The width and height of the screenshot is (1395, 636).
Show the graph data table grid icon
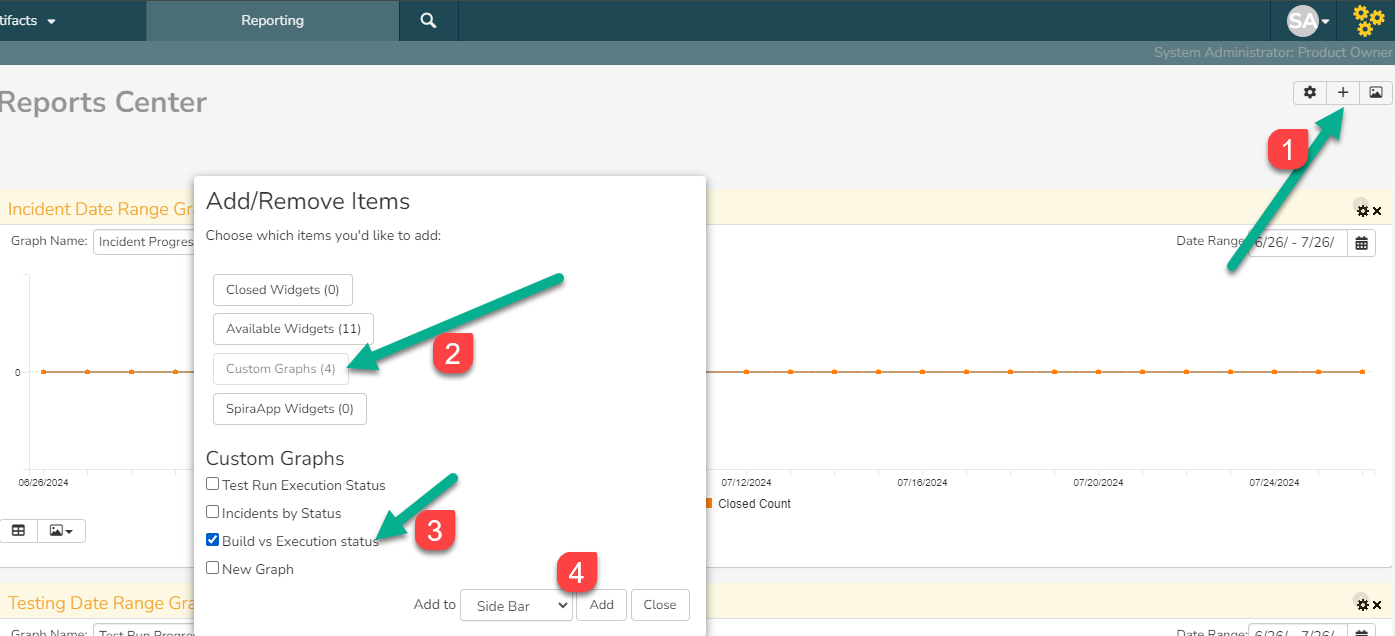click(x=18, y=530)
